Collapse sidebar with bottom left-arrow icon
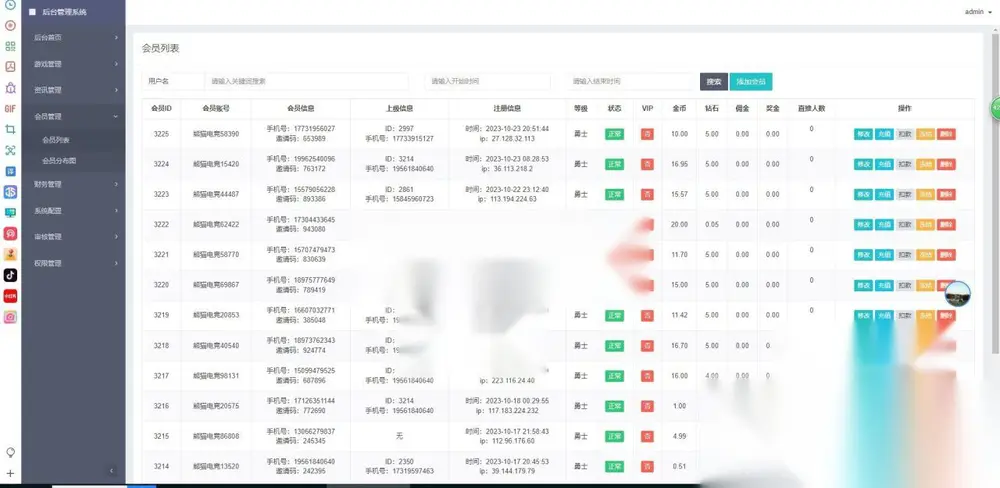Viewport: 1000px width, 488px height. click(x=111, y=471)
